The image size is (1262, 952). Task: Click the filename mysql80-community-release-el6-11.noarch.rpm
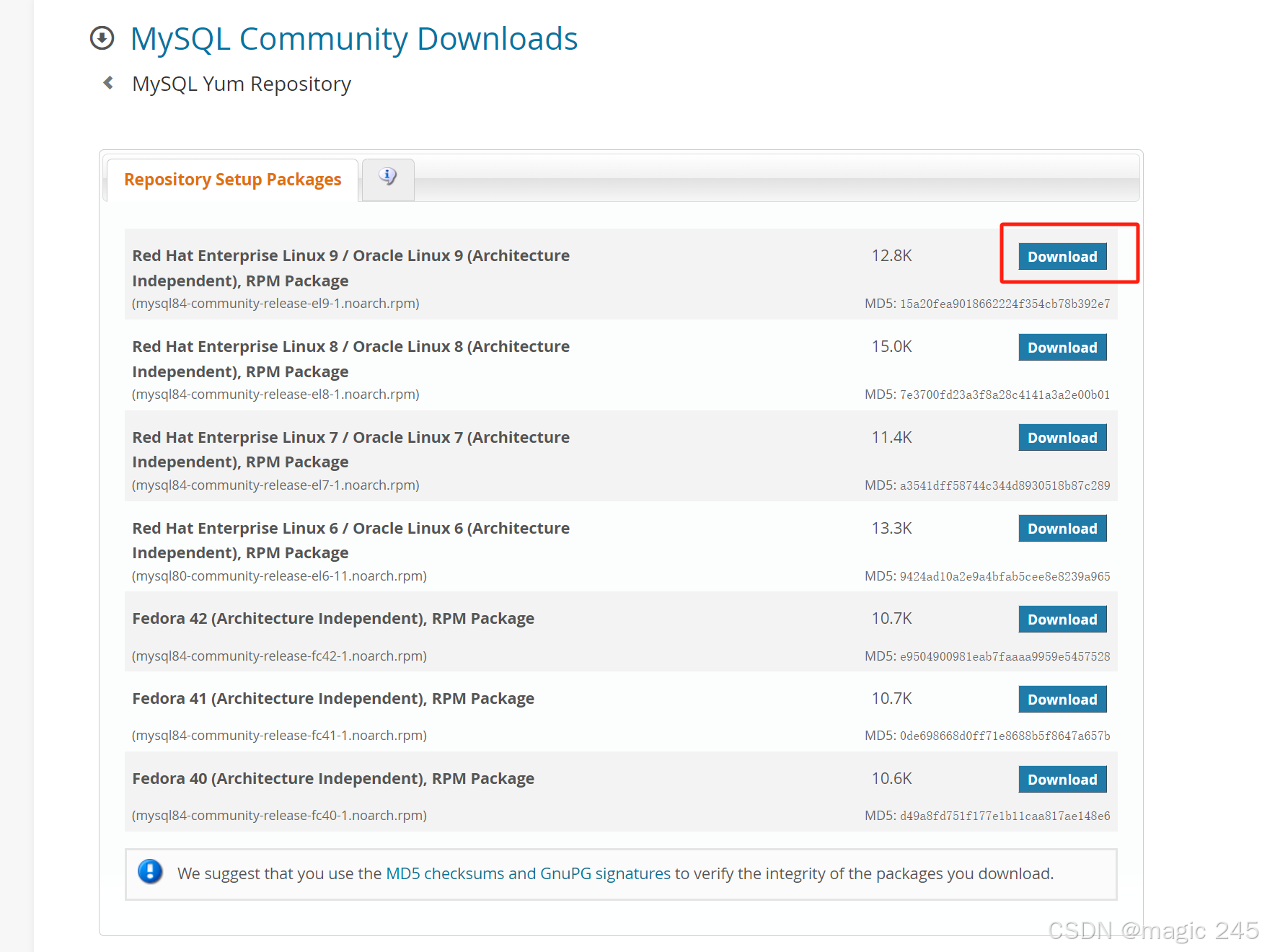[279, 576]
